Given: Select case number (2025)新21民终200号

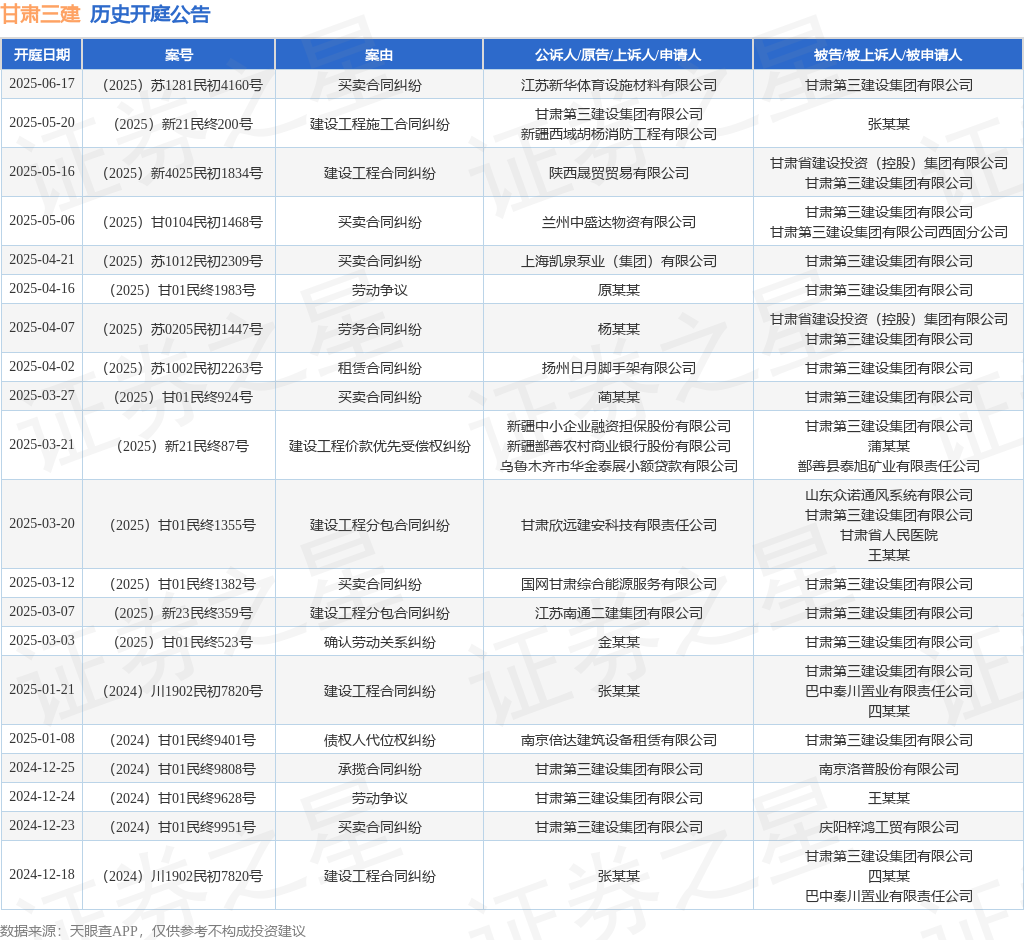Looking at the screenshot, I should tap(183, 124).
